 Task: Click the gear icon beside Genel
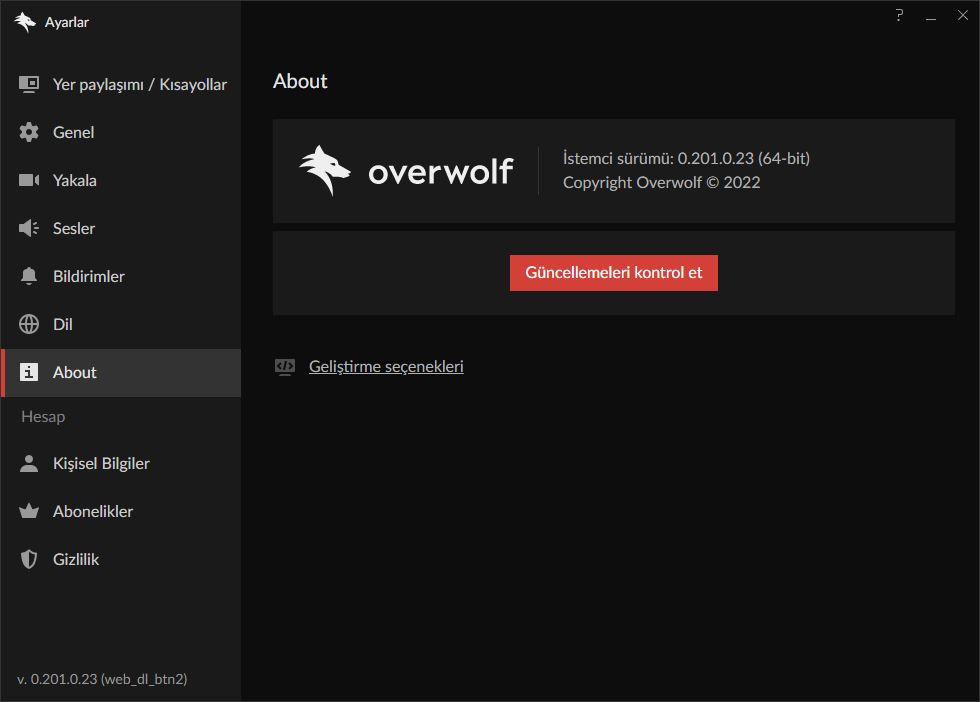[29, 133]
